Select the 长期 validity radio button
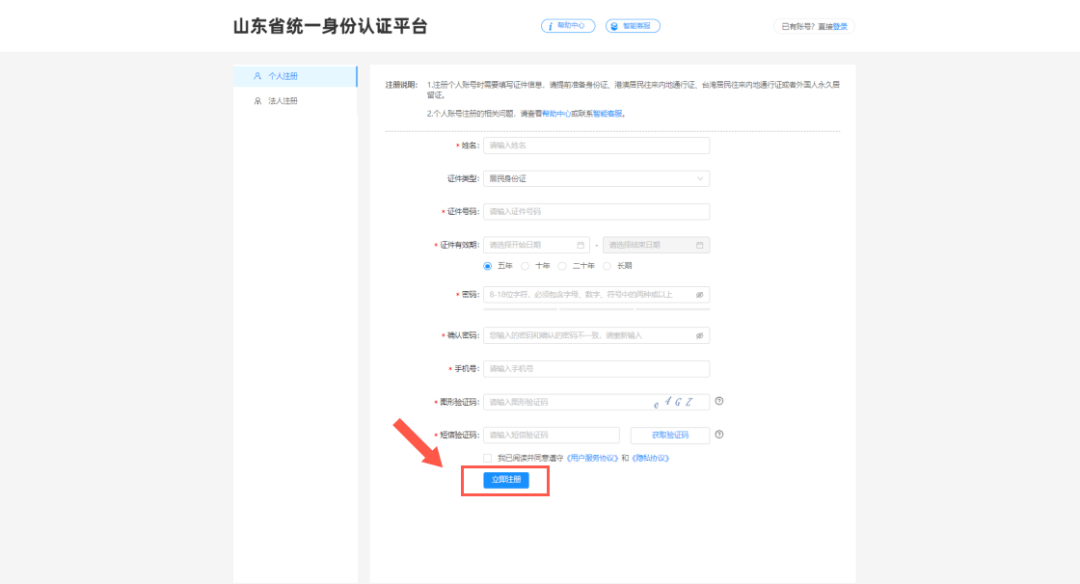 (x=607, y=266)
